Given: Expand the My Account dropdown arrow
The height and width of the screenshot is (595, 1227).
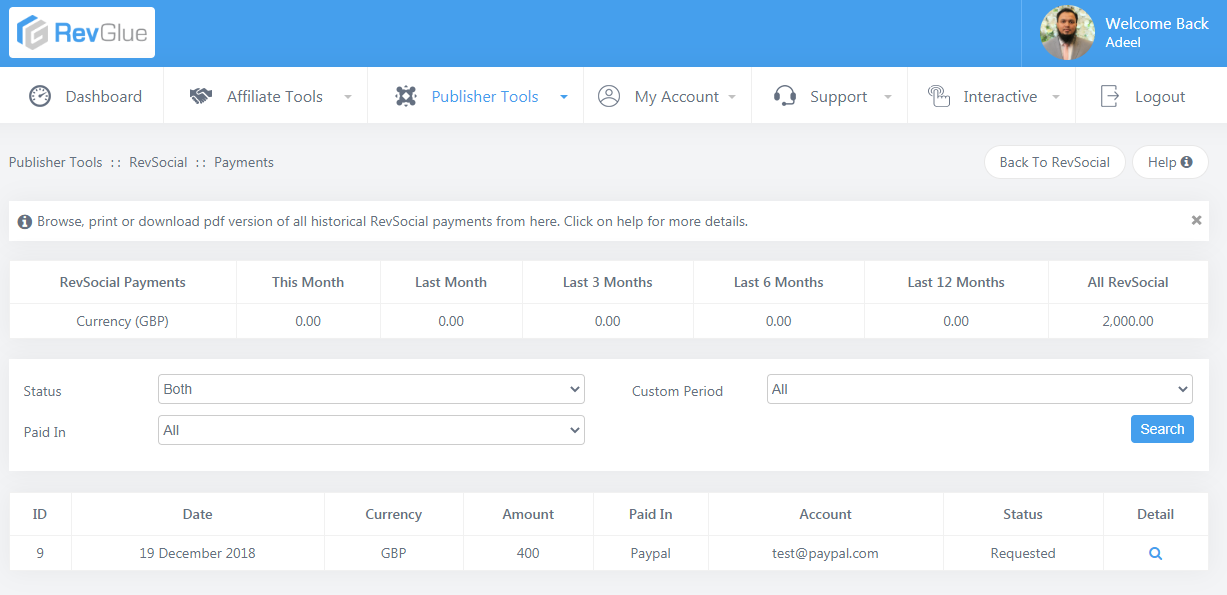Looking at the screenshot, I should point(732,97).
